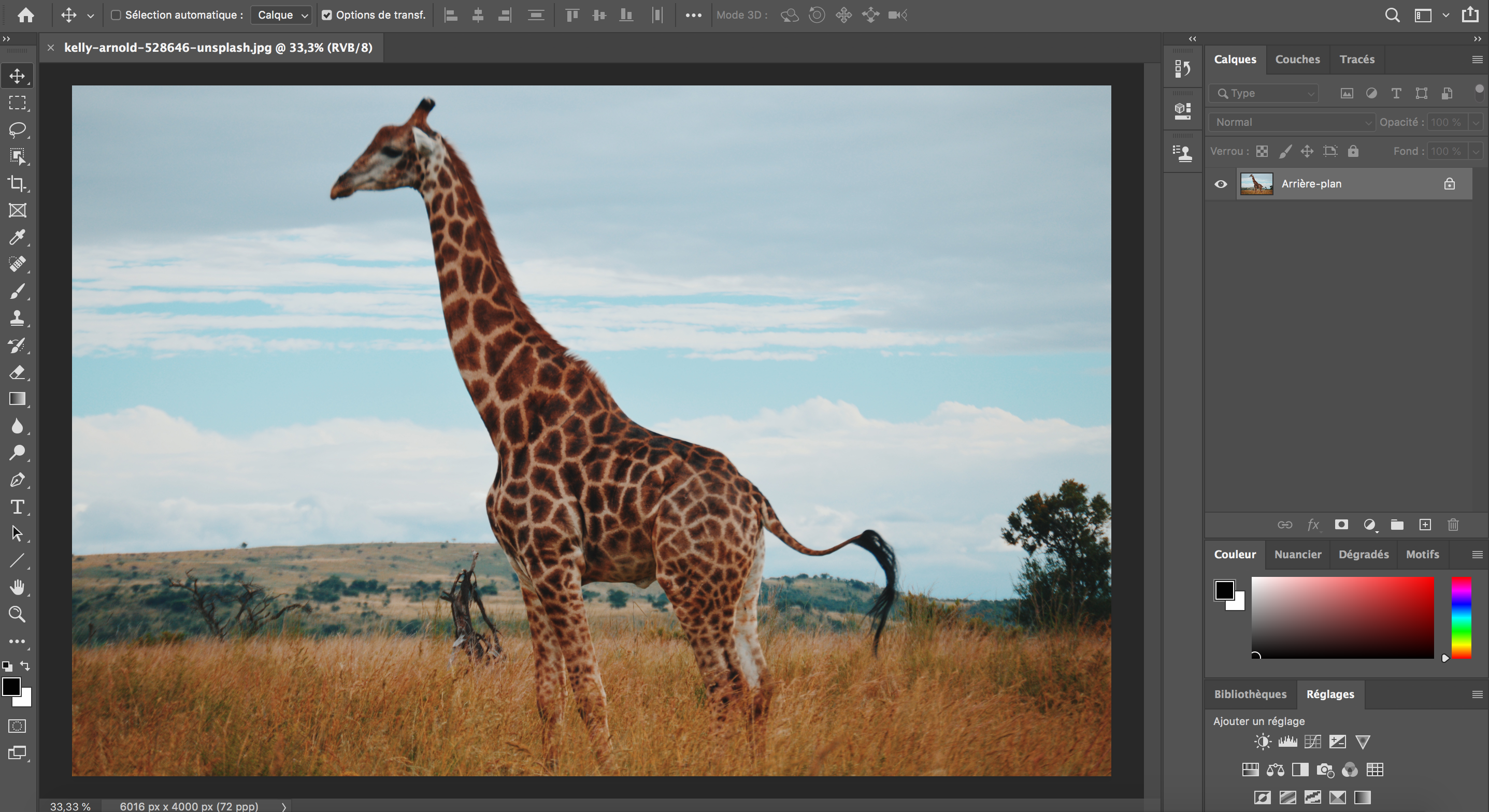Image resolution: width=1489 pixels, height=812 pixels.
Task: Open the Normal blend mode dropdown
Action: tap(1292, 123)
